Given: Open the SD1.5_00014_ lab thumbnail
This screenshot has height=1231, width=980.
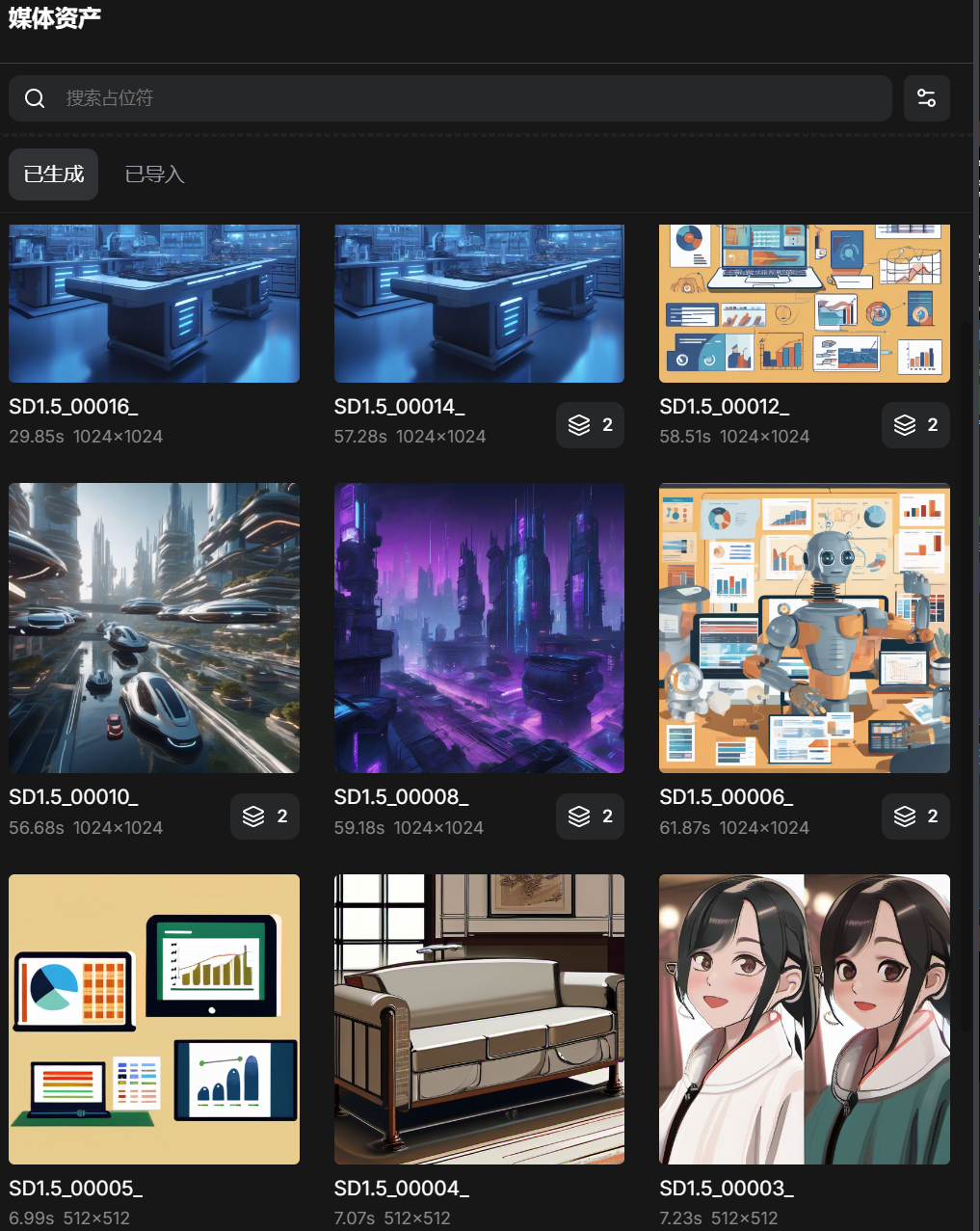Looking at the screenshot, I should click(479, 304).
